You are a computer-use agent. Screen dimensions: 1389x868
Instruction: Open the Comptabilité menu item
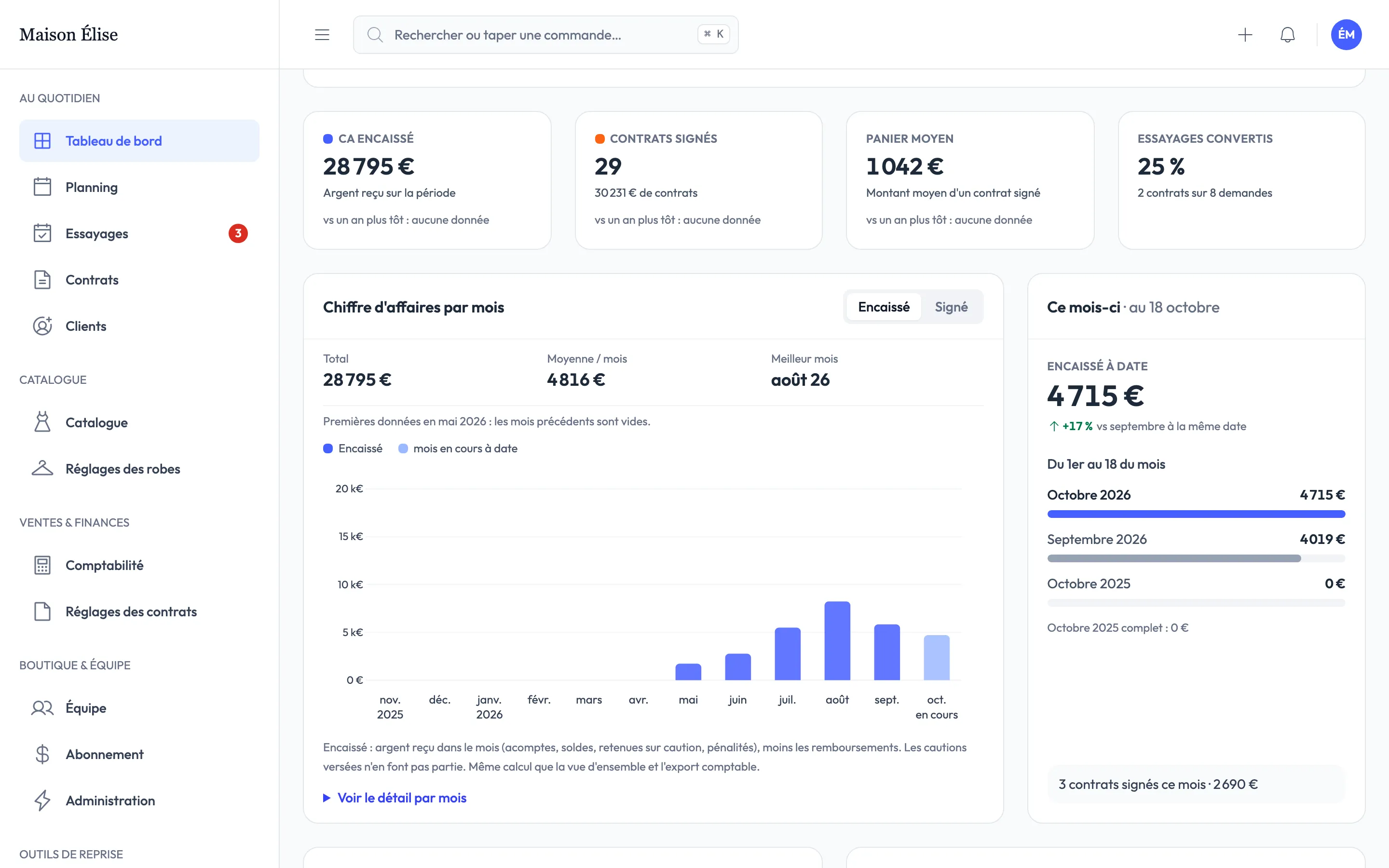point(139,565)
